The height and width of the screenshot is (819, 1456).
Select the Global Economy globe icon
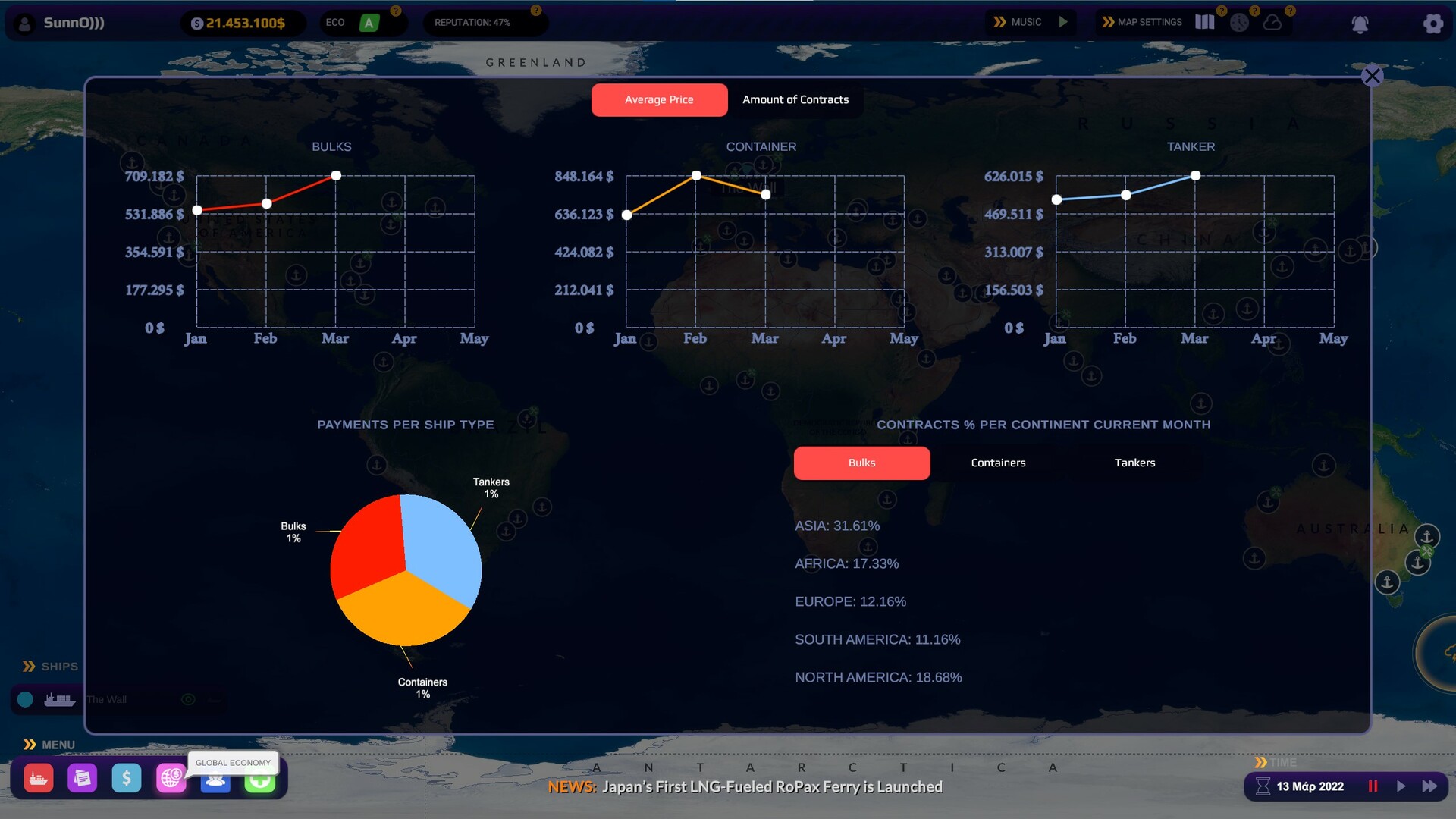point(171,778)
